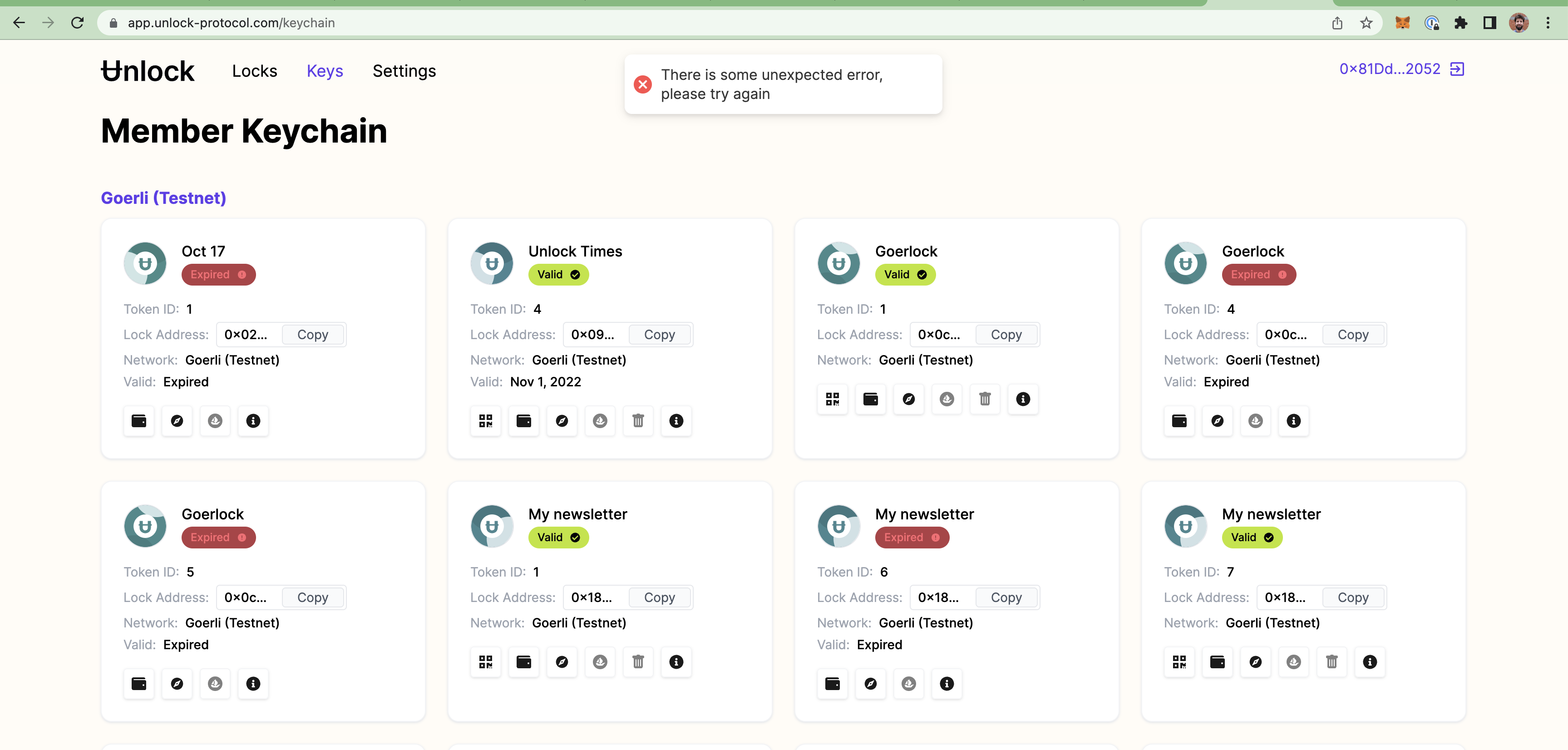Click the 0x81Dd...2052 wallet address

(1389, 69)
